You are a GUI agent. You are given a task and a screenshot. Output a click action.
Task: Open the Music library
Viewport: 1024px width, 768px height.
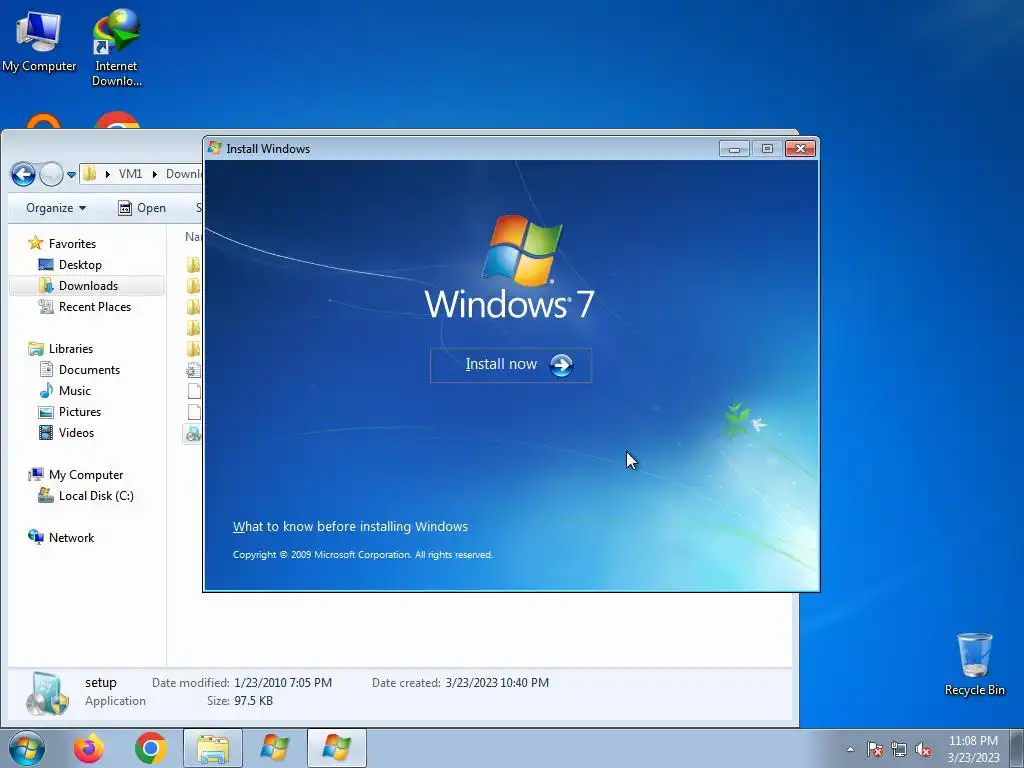pyautogui.click(x=74, y=391)
